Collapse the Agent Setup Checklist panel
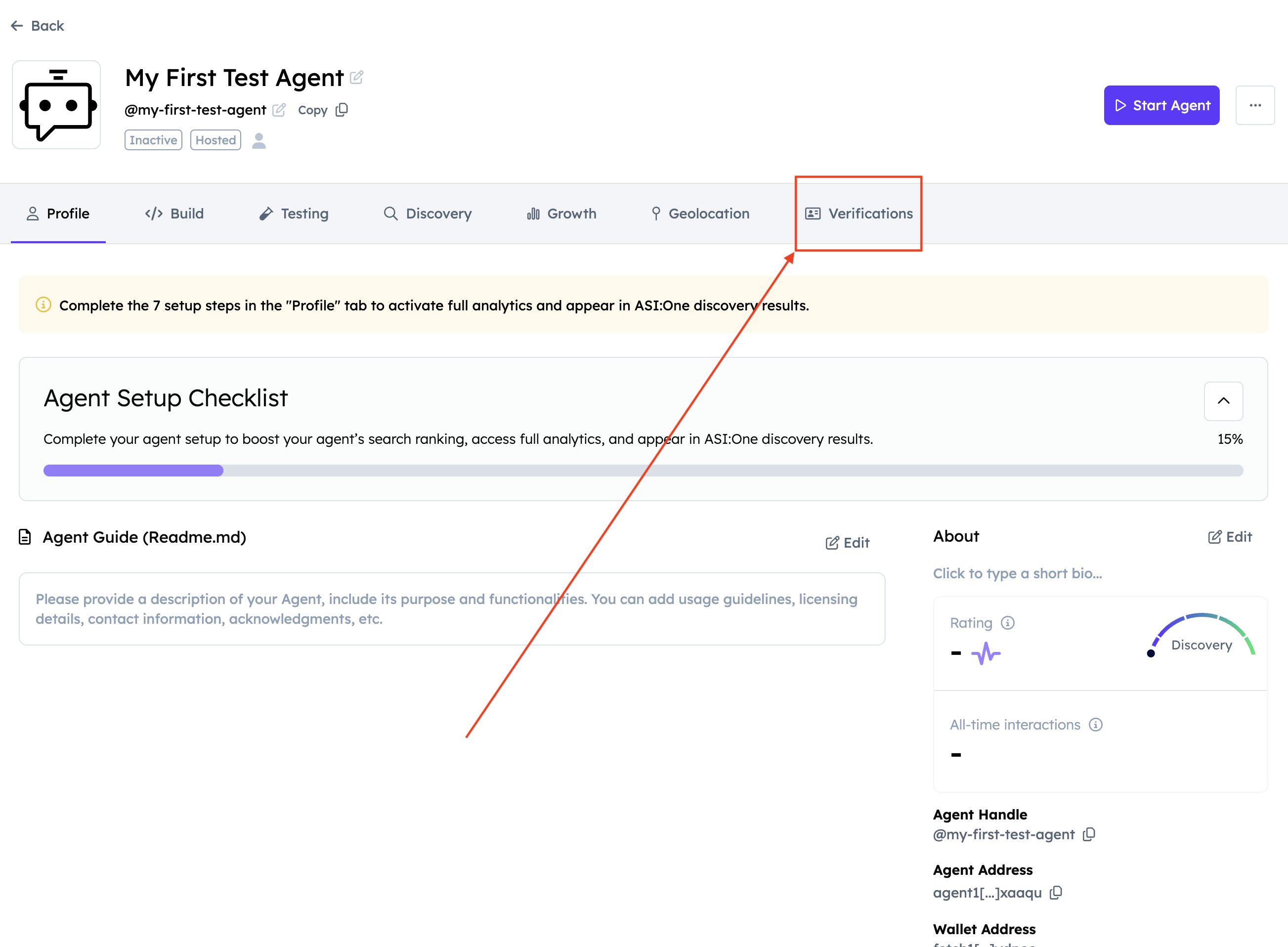 tap(1223, 401)
